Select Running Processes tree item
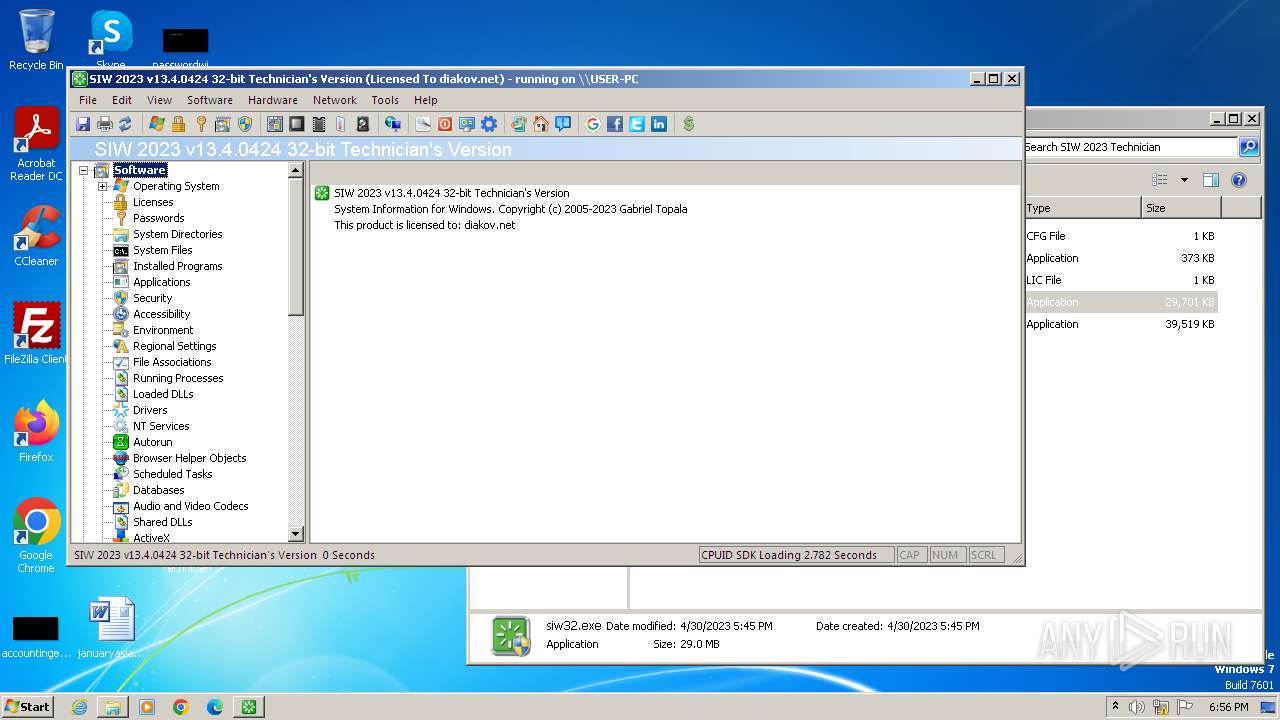This screenshot has height=720, width=1280. [178, 378]
